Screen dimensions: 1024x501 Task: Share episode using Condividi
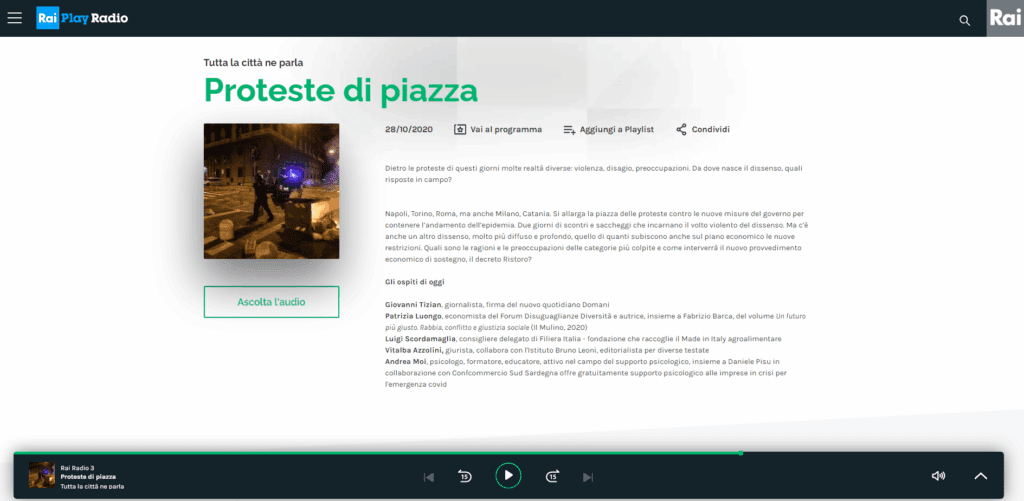click(x=703, y=129)
